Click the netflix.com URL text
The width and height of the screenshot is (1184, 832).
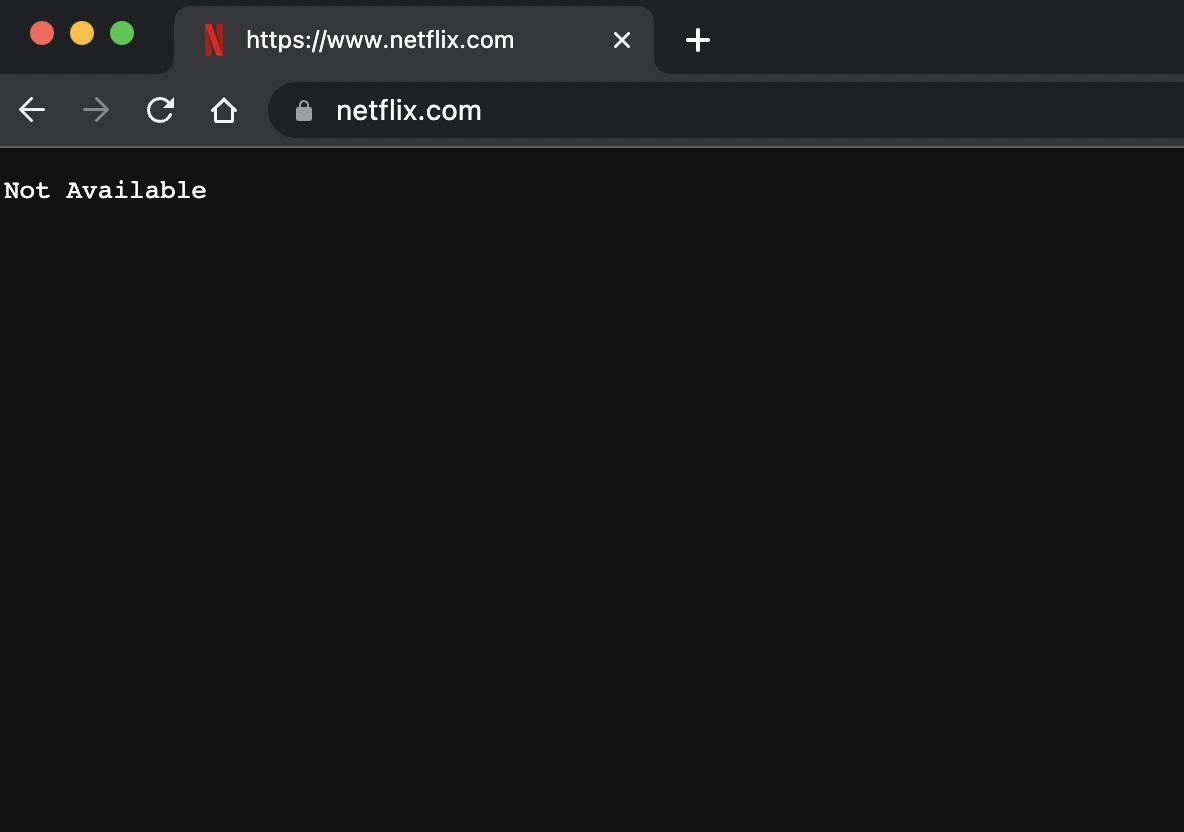coord(408,111)
